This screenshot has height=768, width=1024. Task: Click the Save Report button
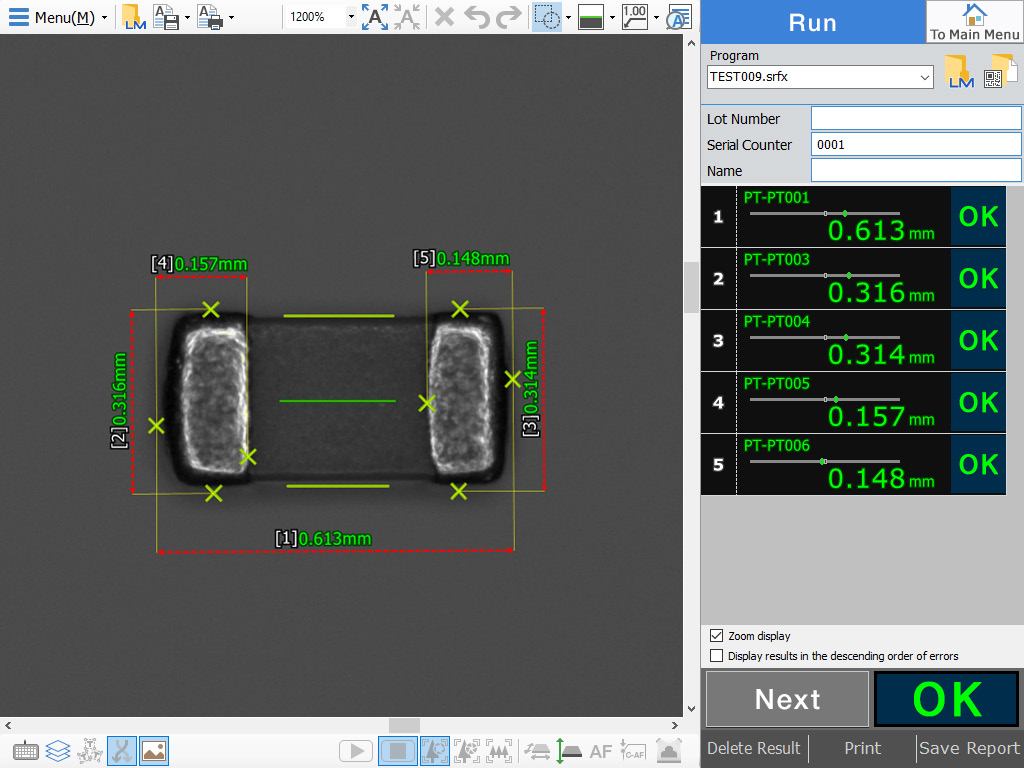[969, 748]
